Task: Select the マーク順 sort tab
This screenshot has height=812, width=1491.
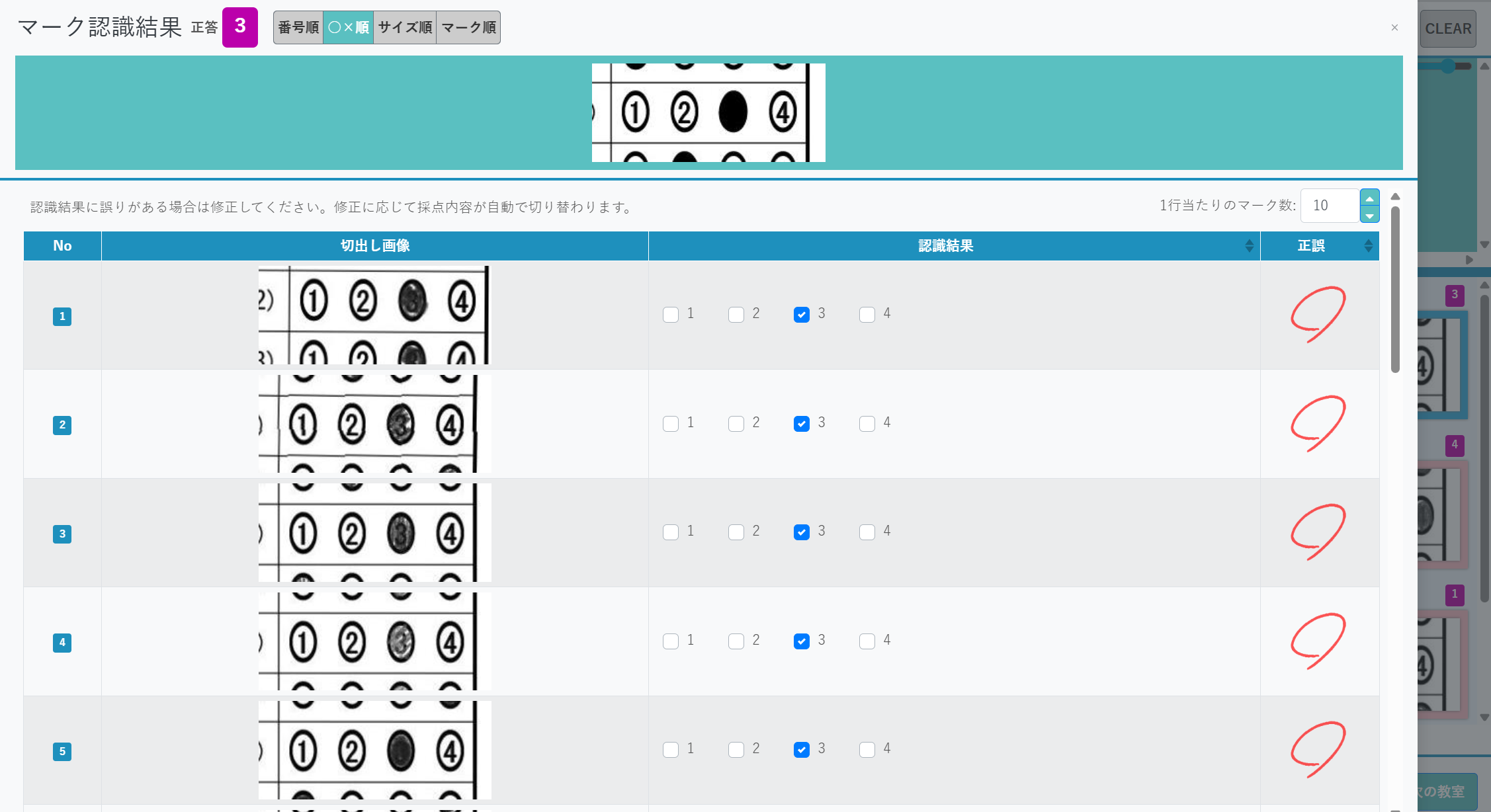Action: coord(468,27)
